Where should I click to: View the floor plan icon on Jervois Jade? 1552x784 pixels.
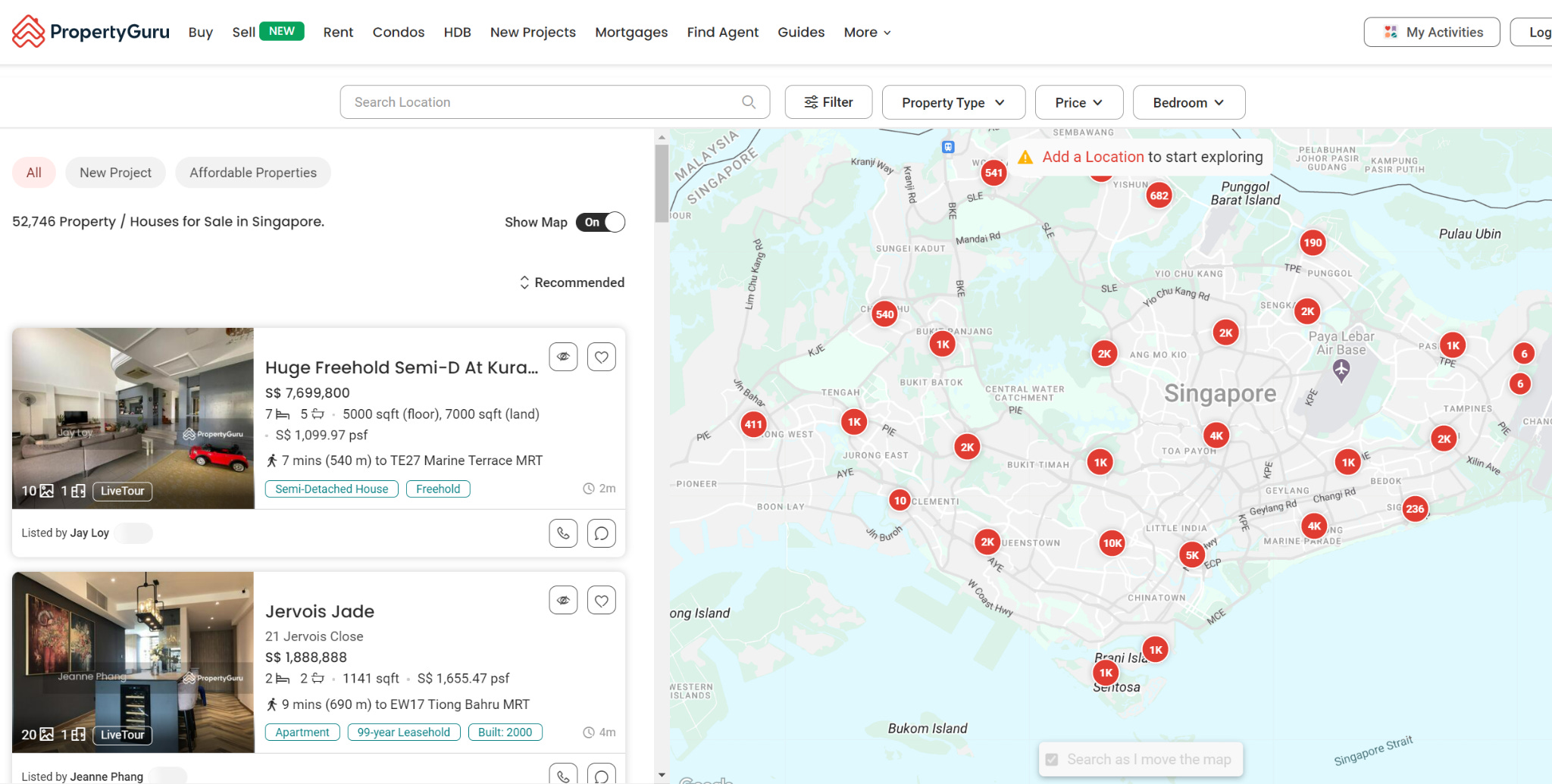(77, 734)
